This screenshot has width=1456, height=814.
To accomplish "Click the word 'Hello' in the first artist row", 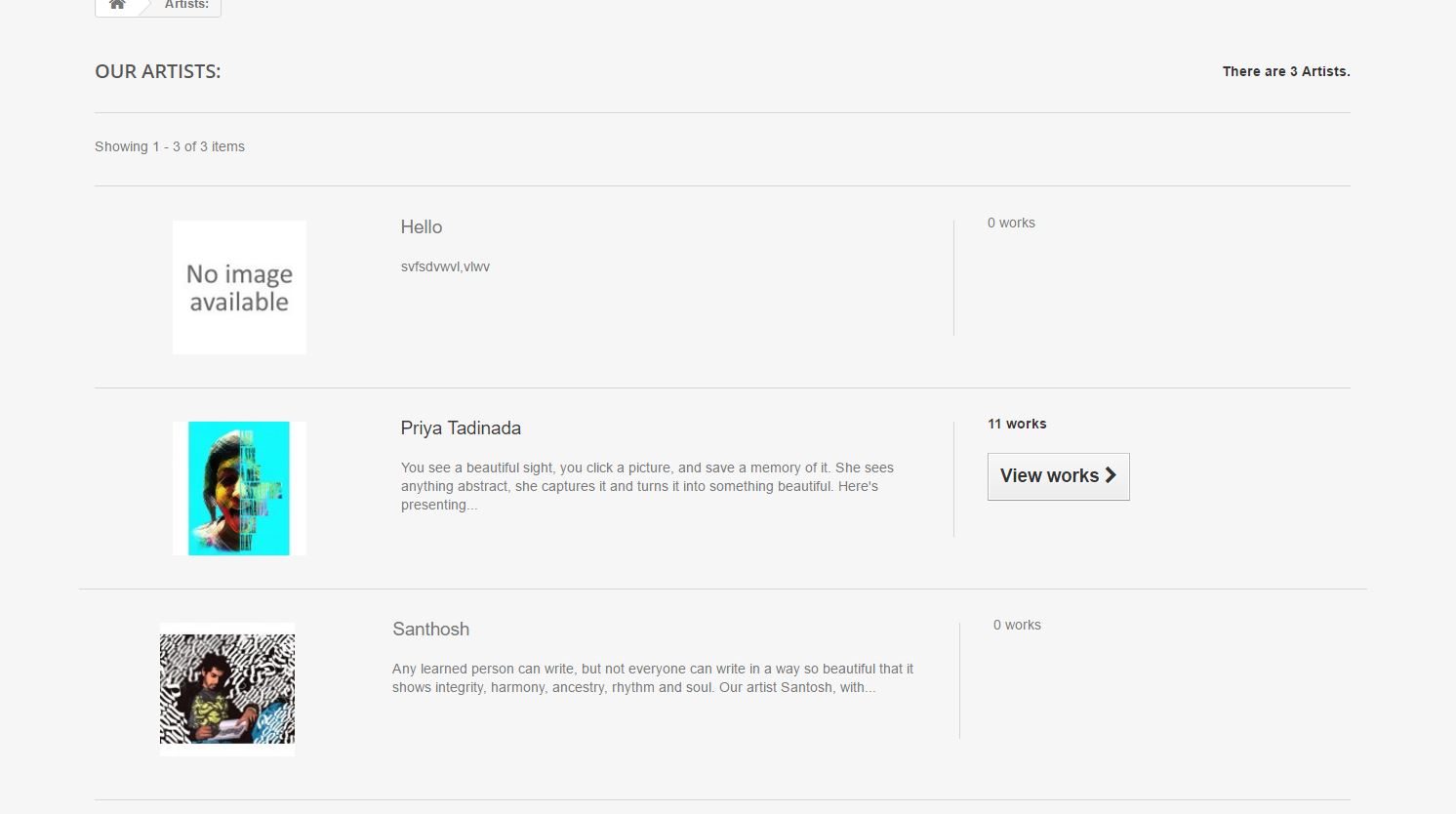I will click(422, 227).
